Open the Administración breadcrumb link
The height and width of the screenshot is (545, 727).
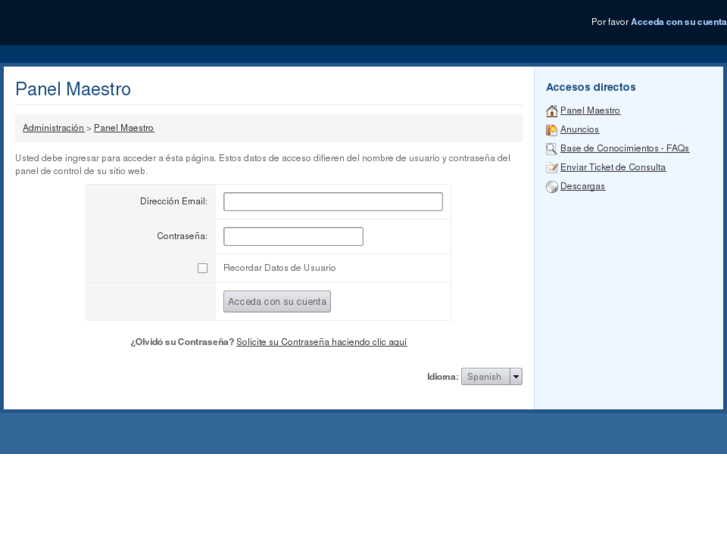pyautogui.click(x=53, y=128)
